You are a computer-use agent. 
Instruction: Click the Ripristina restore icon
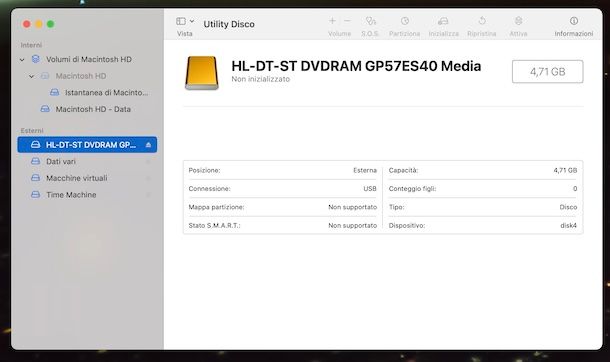click(482, 21)
